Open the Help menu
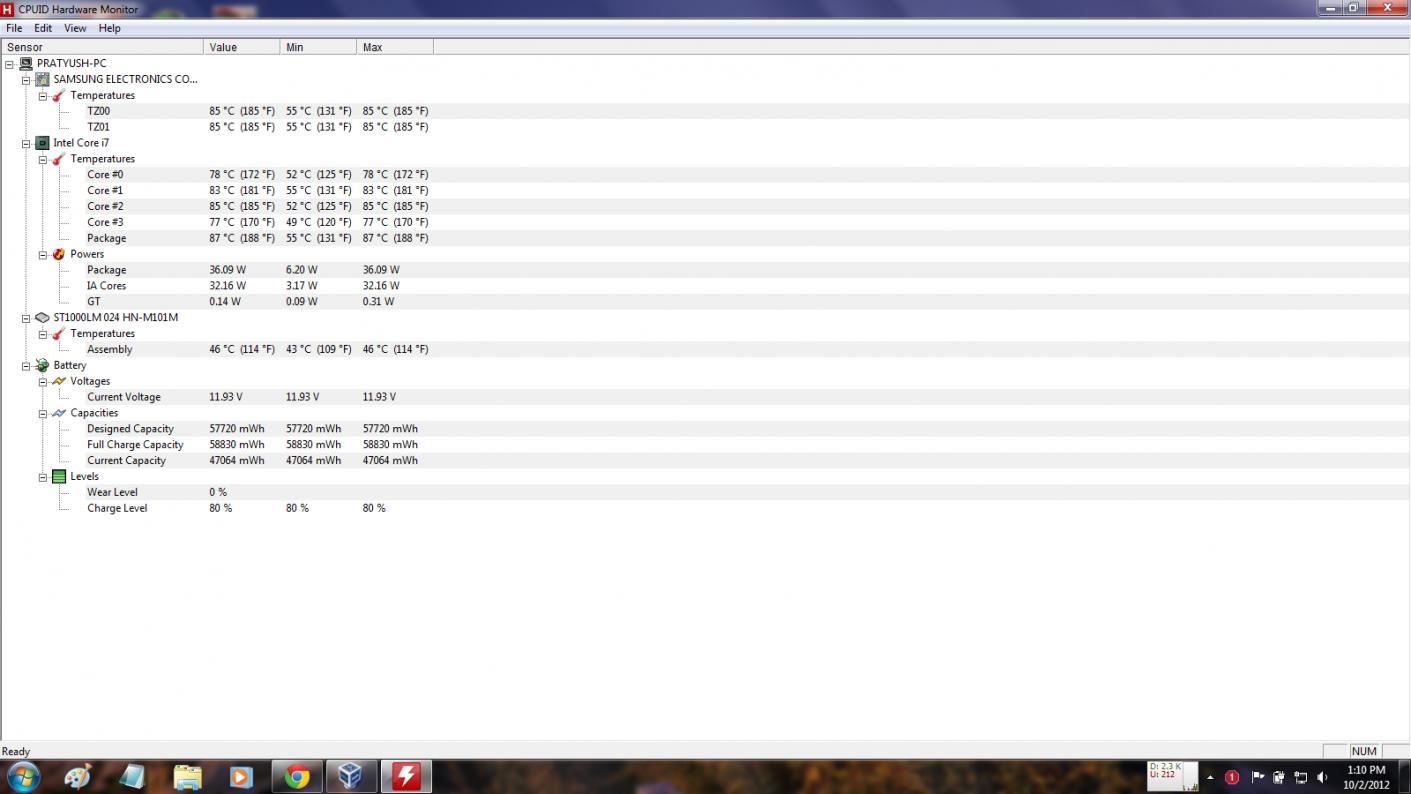1411x794 pixels. pos(109,28)
